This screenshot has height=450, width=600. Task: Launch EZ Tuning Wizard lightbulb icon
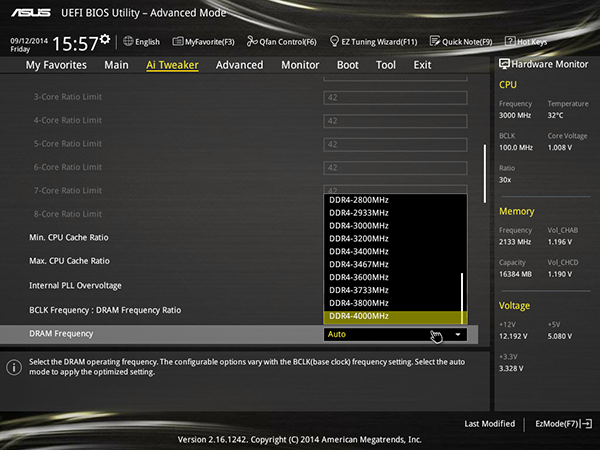tap(334, 41)
